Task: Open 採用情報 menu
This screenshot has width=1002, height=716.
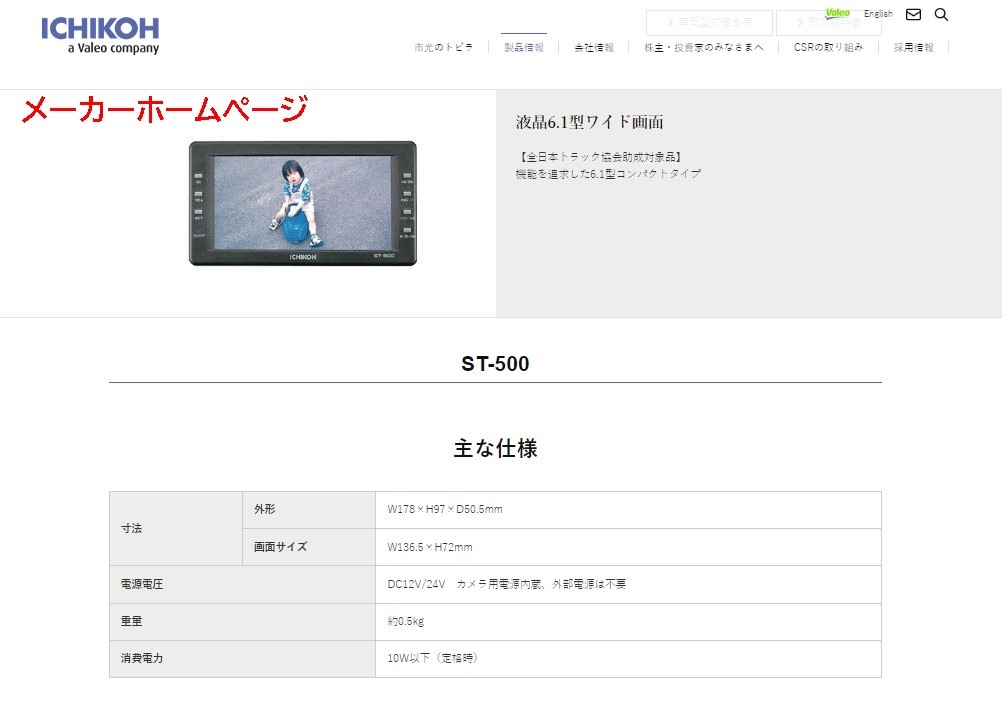Action: (x=914, y=47)
